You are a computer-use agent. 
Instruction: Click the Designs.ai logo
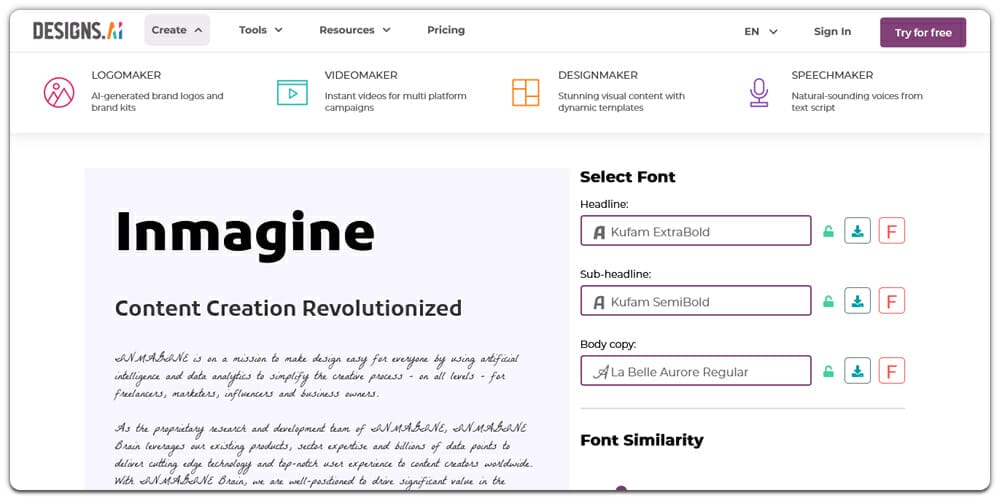[77, 31]
